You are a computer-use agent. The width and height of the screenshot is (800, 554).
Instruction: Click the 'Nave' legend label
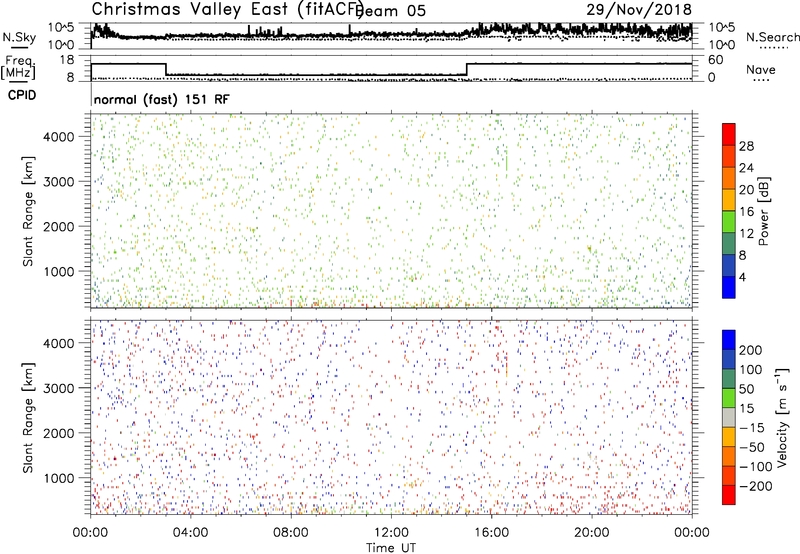(761, 70)
